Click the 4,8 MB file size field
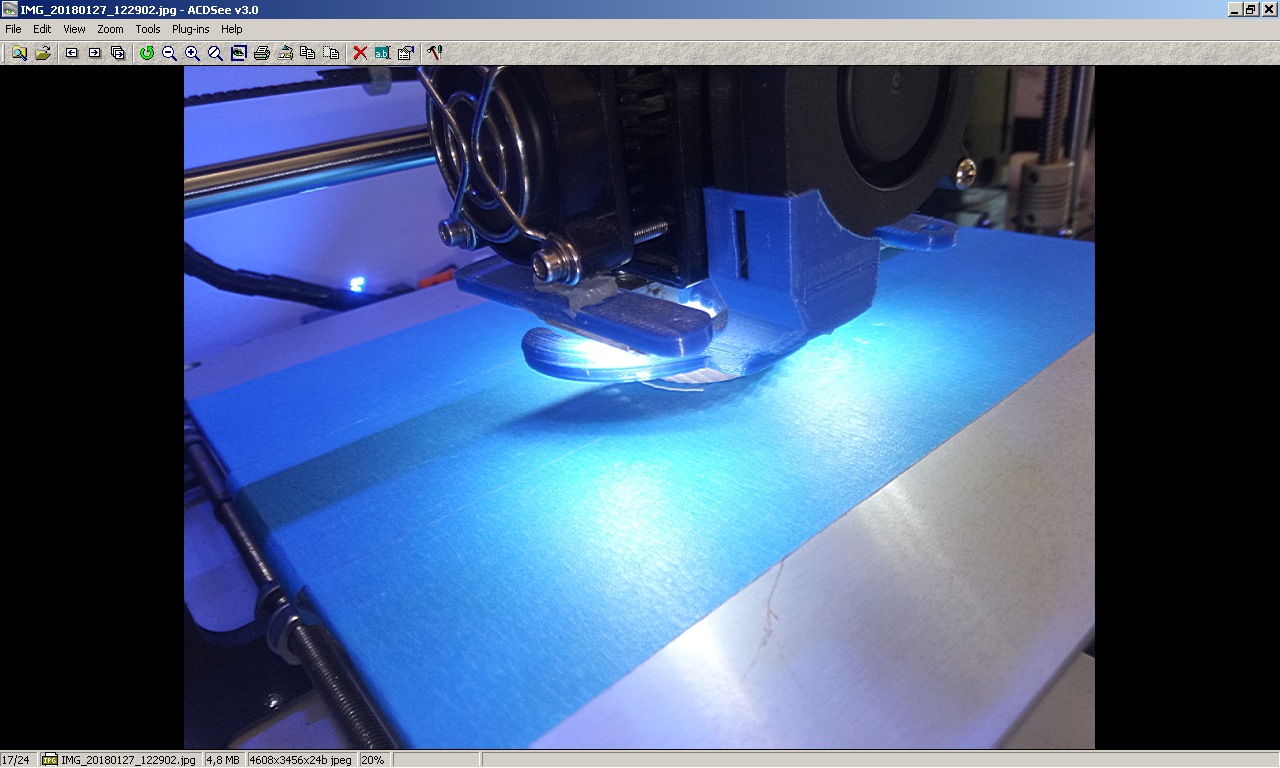Image resolution: width=1280 pixels, height=768 pixels. (x=225, y=760)
